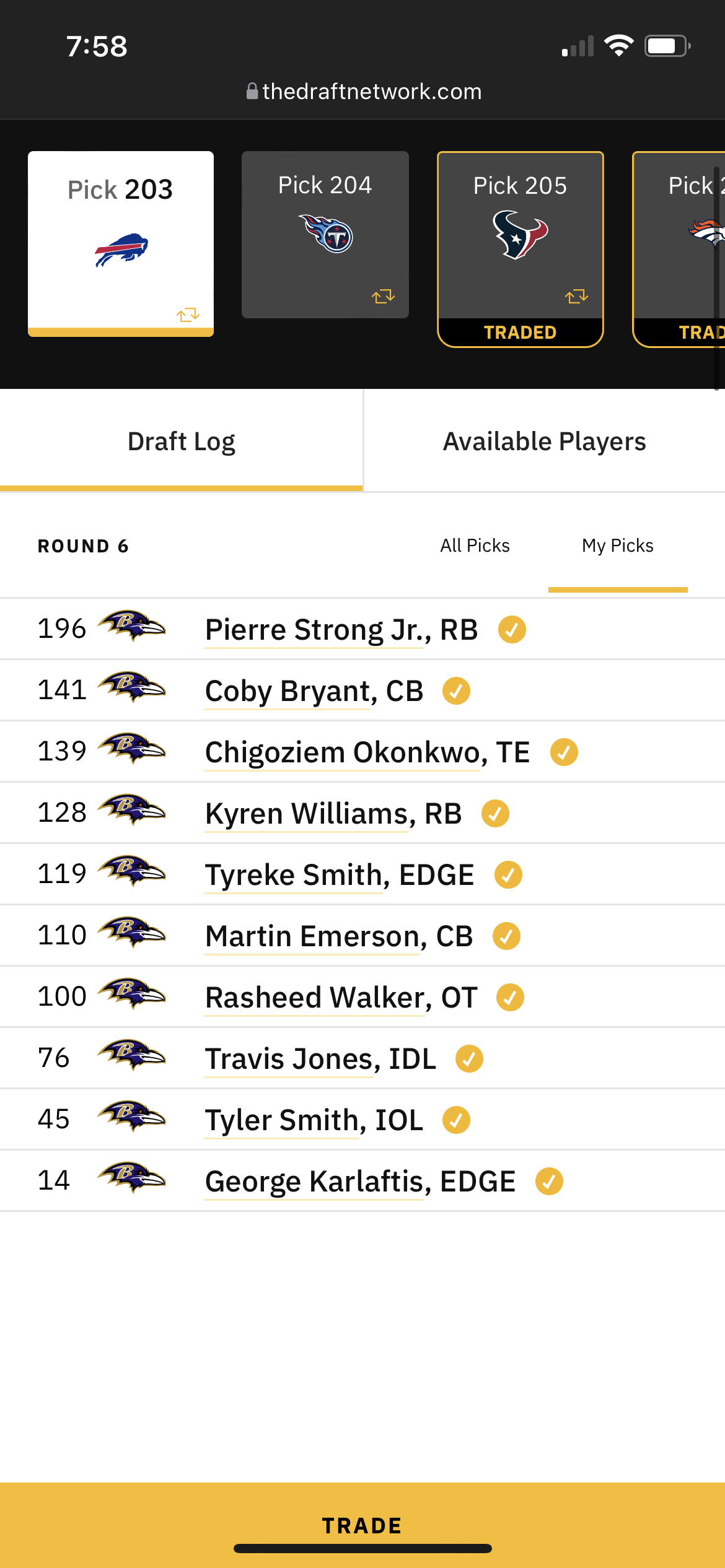Toggle the check mark beside Pierre Strong Jr.
The width and height of the screenshot is (725, 1568).
click(x=512, y=630)
